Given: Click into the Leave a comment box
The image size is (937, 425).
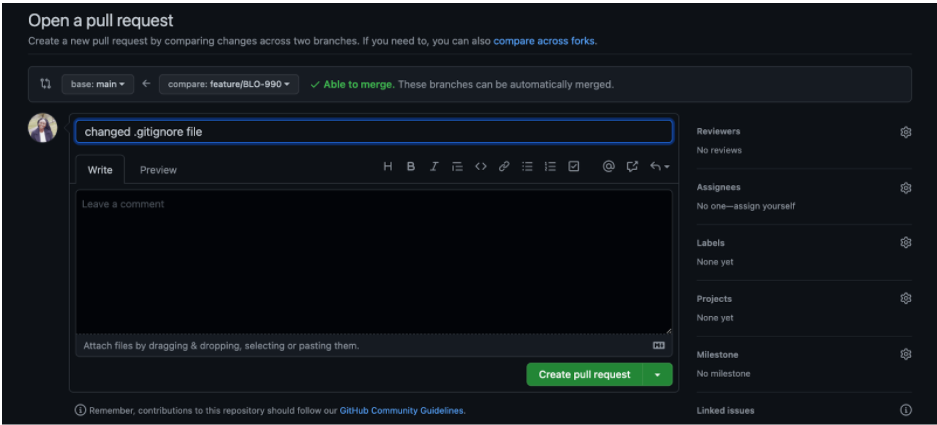Looking at the screenshot, I should click(x=373, y=261).
